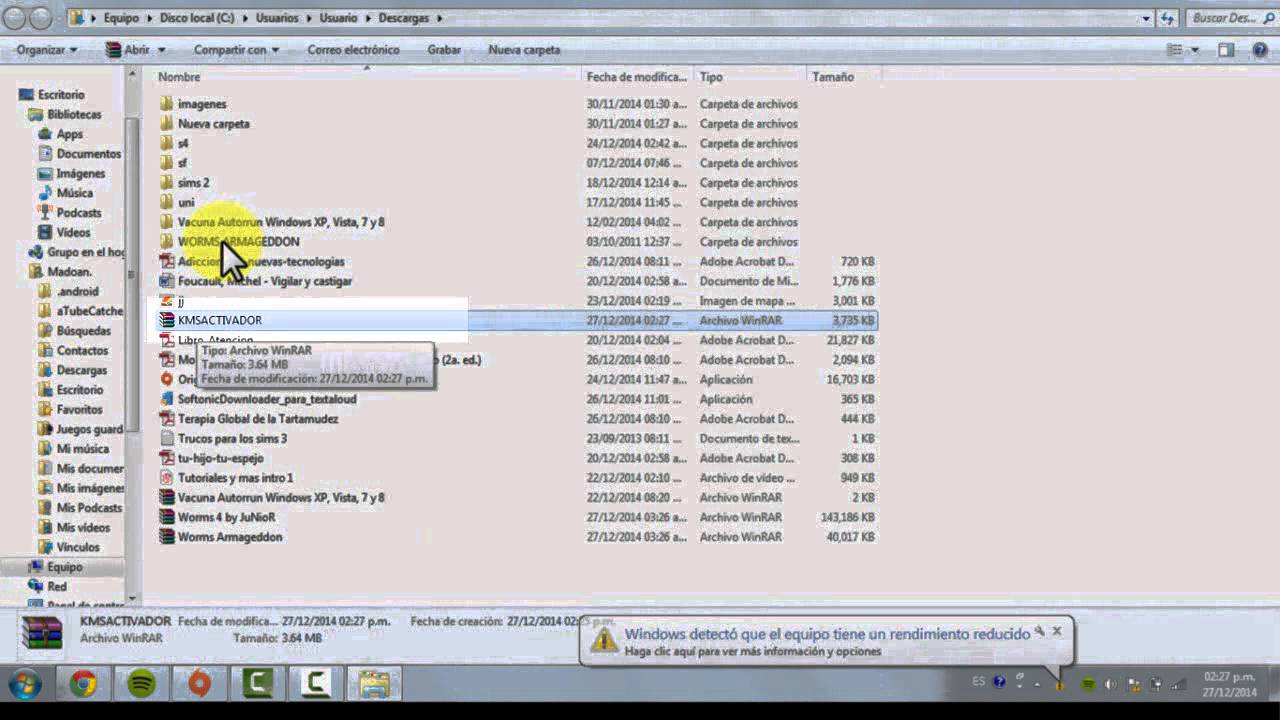Click SoftonicDownloader_para_textaloud application icon

(x=167, y=399)
